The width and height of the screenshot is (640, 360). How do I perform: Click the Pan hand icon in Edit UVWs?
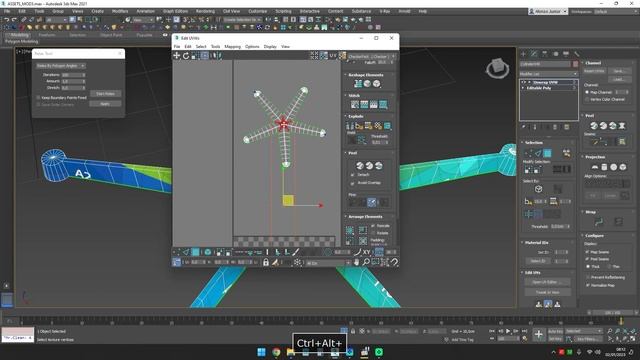click(356, 262)
